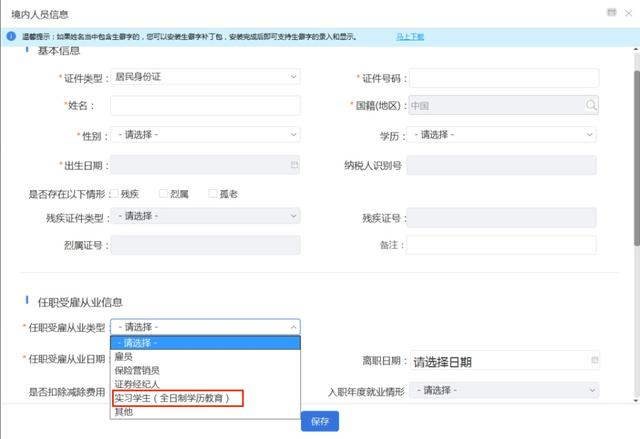Expand the 入职年度就业情形 dropdown
Screen dimensions: 640x439
point(501,390)
